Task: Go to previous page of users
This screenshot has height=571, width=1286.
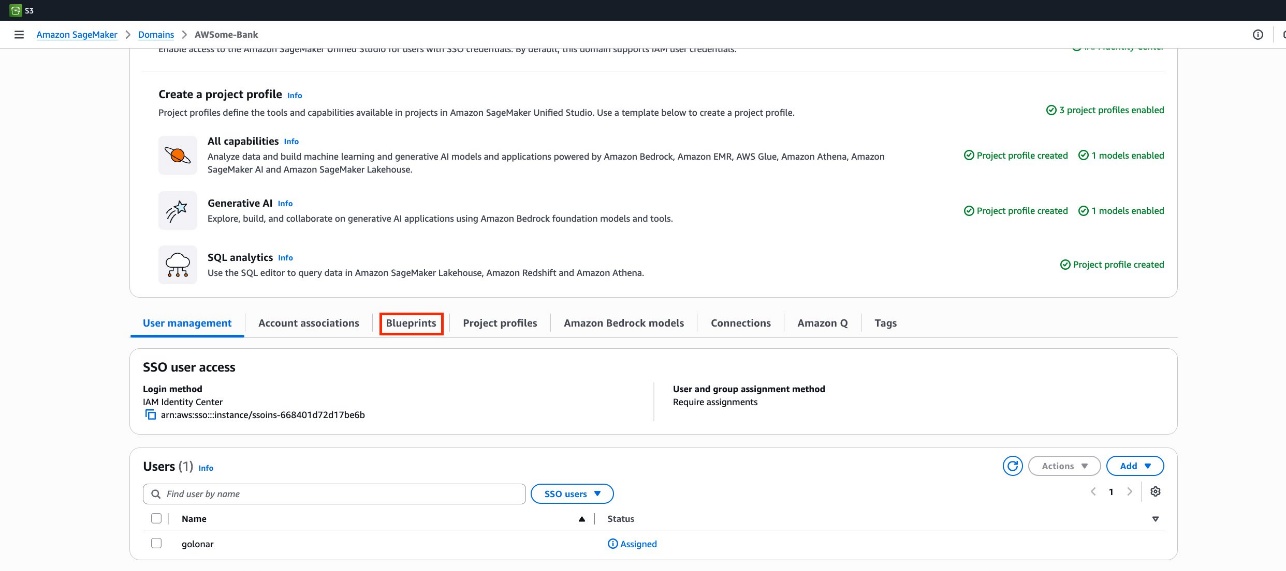Action: coord(1093,492)
